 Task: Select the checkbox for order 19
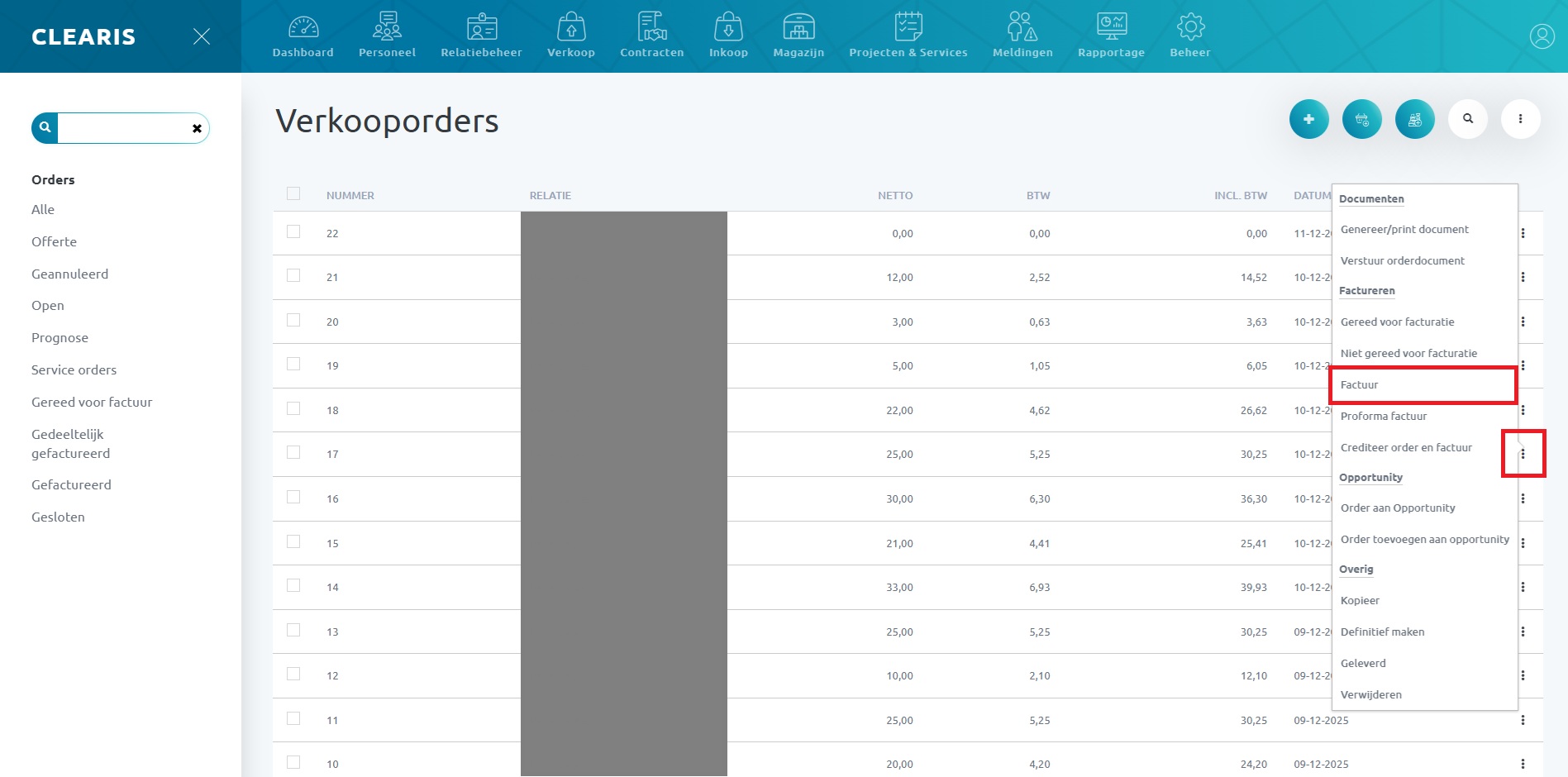[x=293, y=365]
